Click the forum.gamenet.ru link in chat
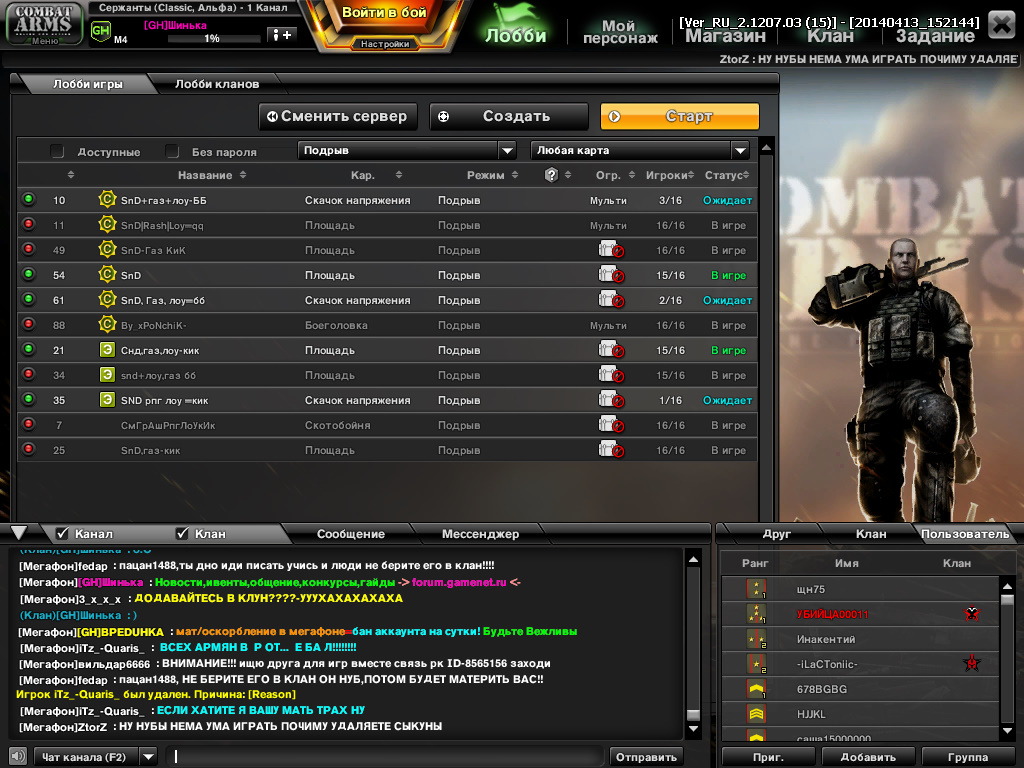The image size is (1024, 768). point(459,582)
